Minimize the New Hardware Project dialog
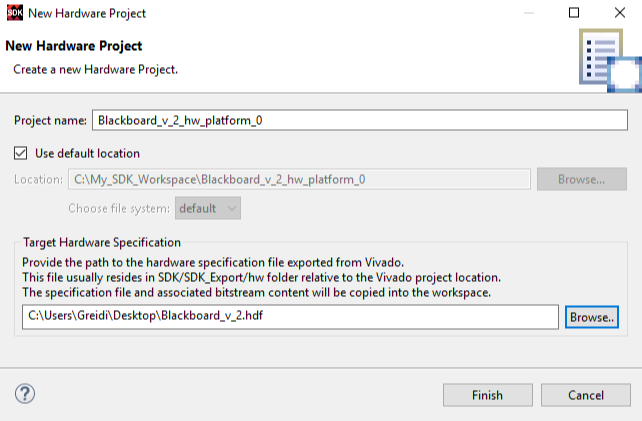Viewport: 642px width, 421px height. [527, 13]
